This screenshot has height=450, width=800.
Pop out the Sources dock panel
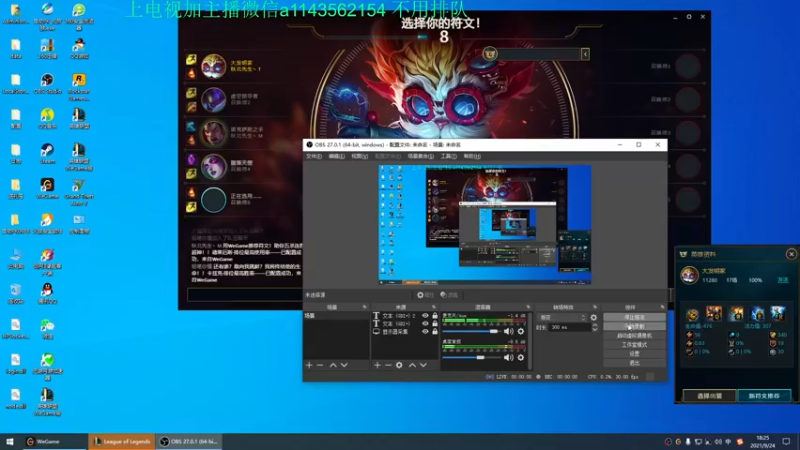pyautogui.click(x=434, y=307)
